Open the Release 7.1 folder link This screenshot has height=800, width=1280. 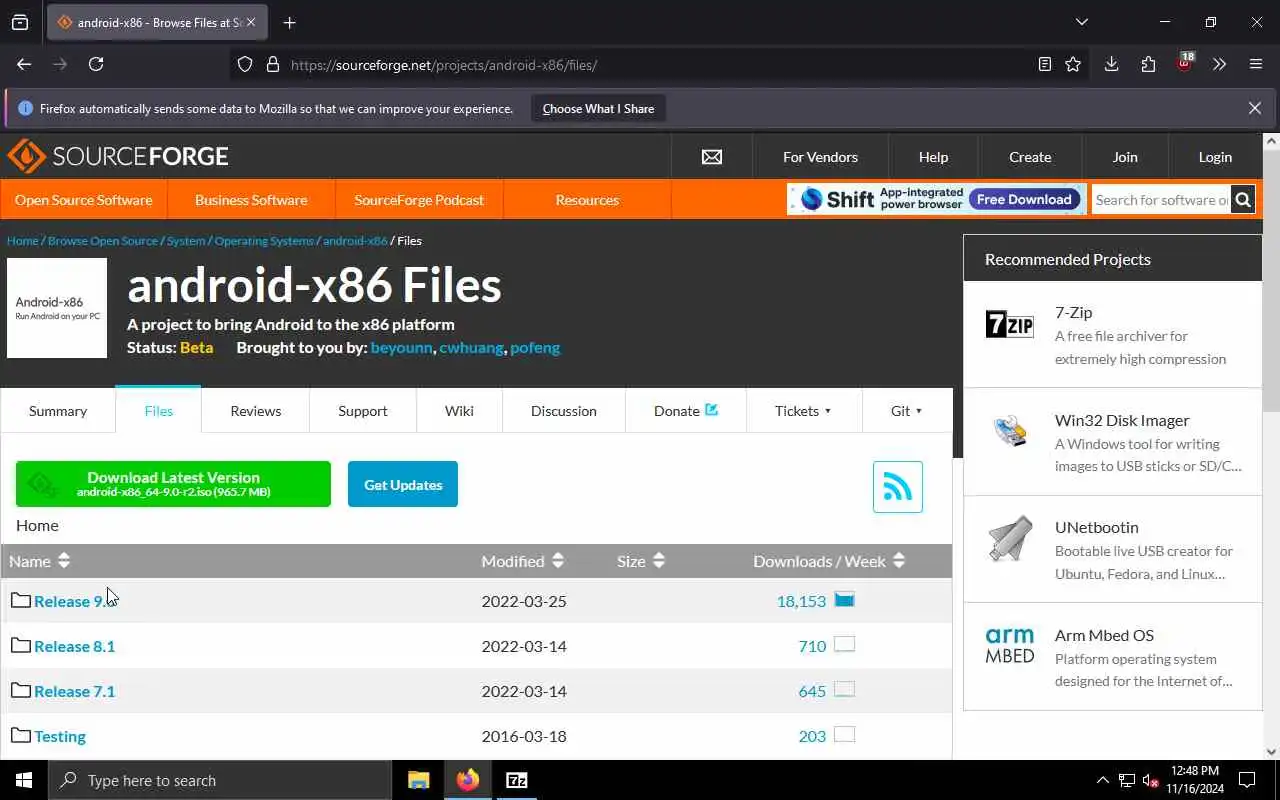tap(74, 691)
